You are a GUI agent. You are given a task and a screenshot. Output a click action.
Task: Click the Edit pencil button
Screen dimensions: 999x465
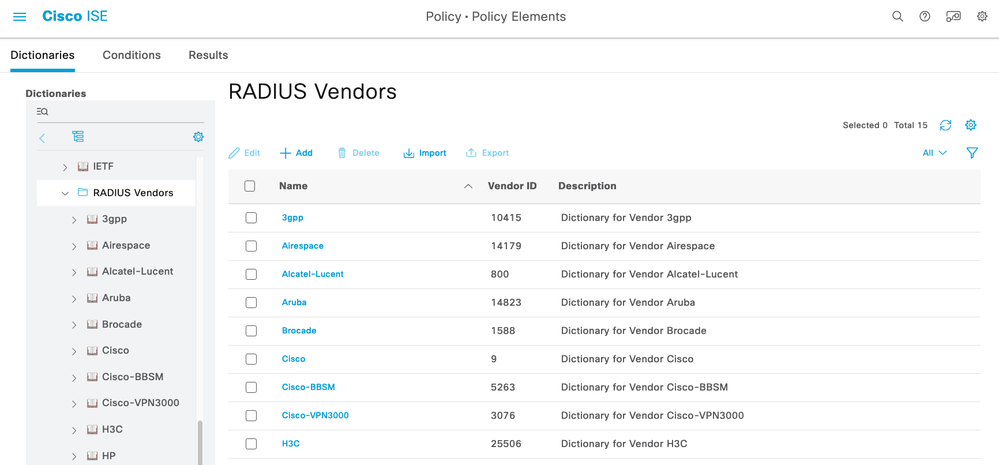245,153
